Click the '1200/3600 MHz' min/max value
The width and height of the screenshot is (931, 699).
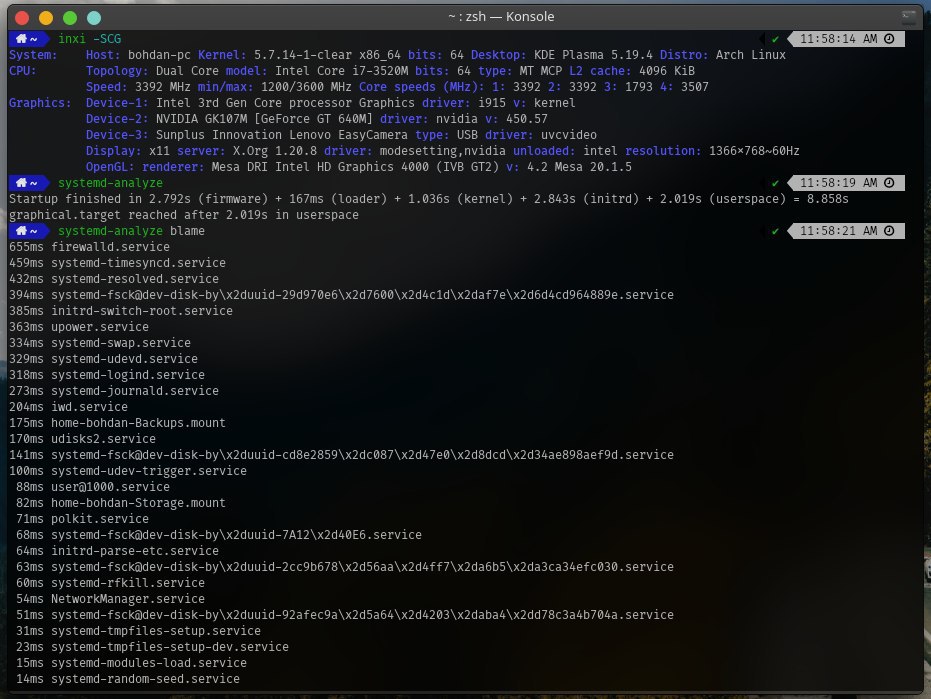(x=306, y=87)
